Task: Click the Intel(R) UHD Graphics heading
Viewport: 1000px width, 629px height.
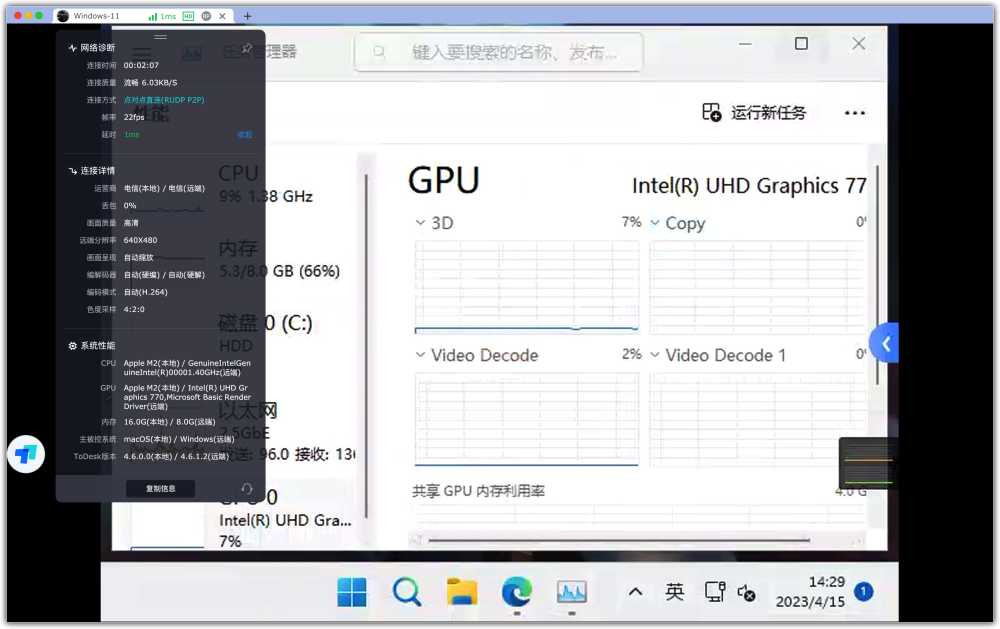Action: point(749,186)
